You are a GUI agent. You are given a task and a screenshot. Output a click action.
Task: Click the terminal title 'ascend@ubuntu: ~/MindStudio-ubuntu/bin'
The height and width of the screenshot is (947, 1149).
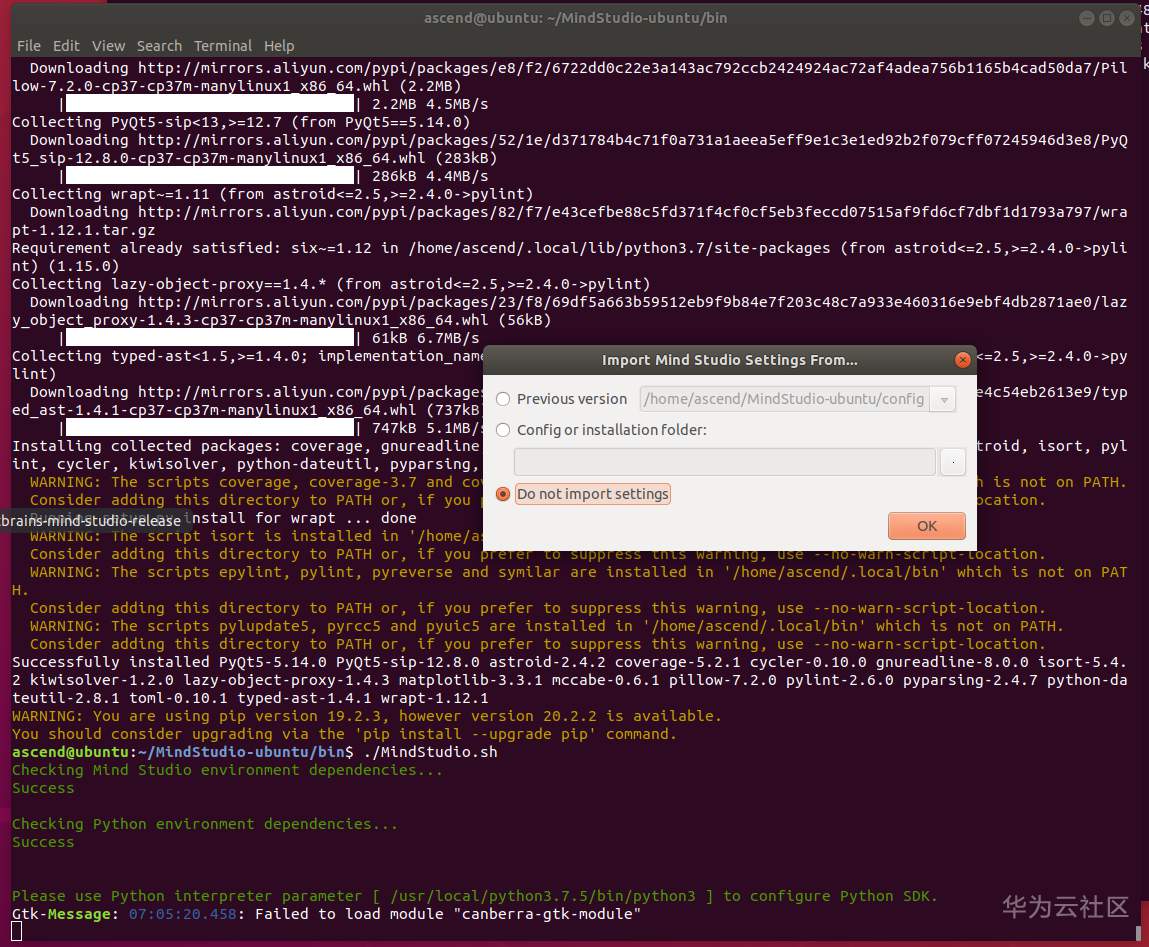click(575, 18)
